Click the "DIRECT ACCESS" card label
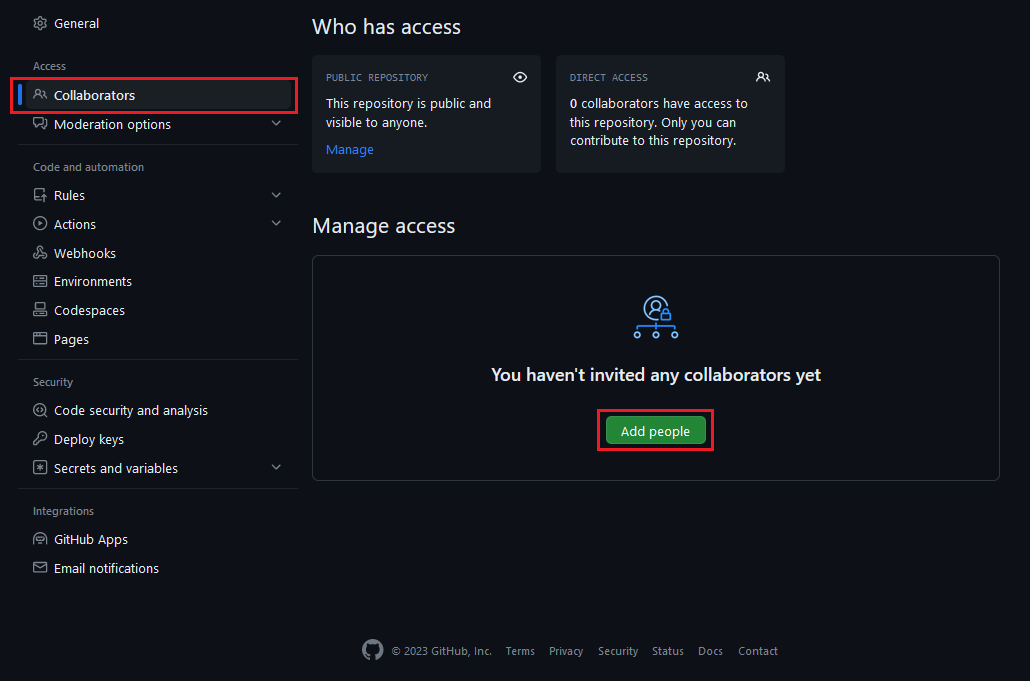 [x=608, y=77]
